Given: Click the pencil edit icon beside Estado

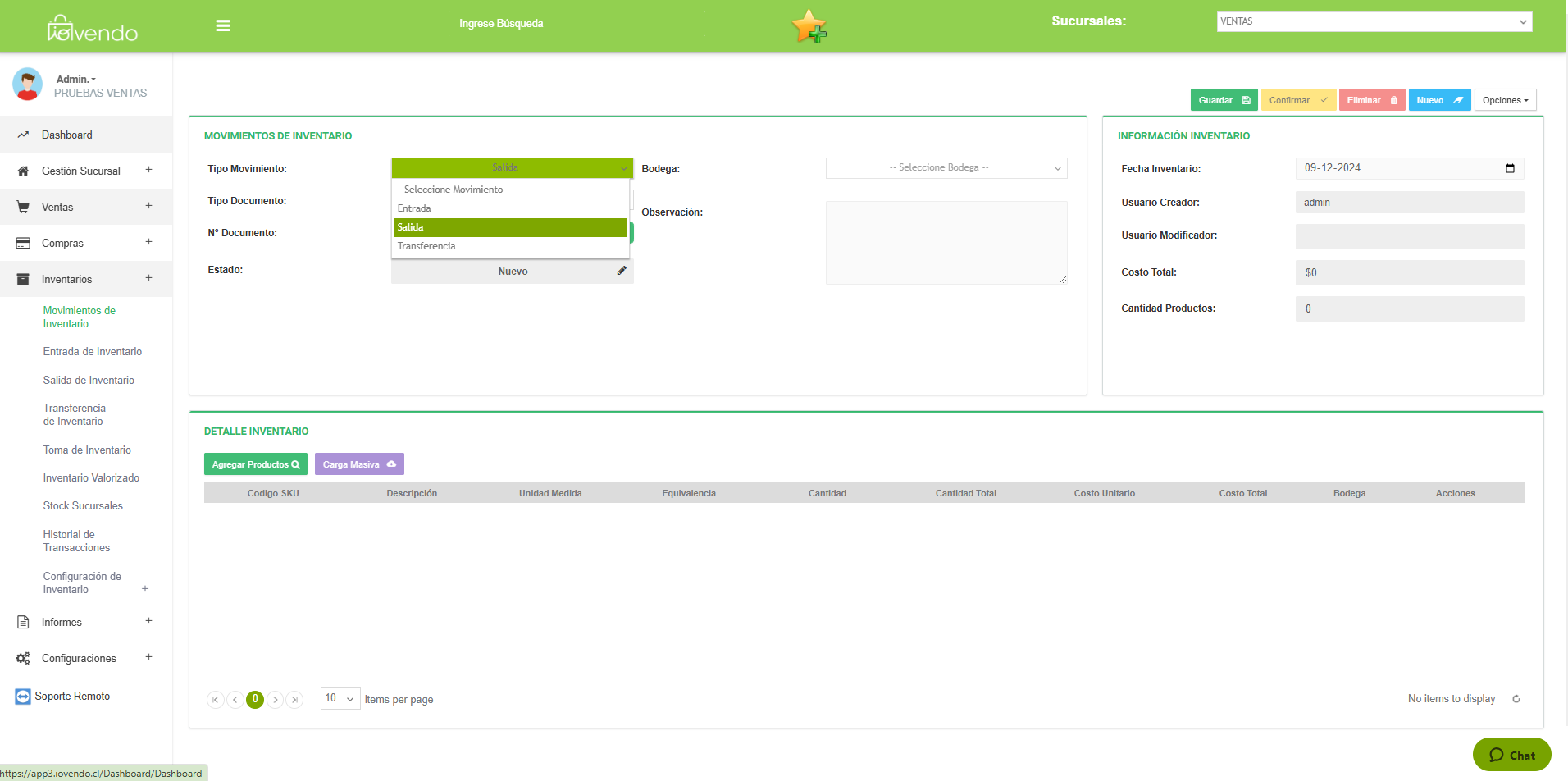Looking at the screenshot, I should [622, 271].
